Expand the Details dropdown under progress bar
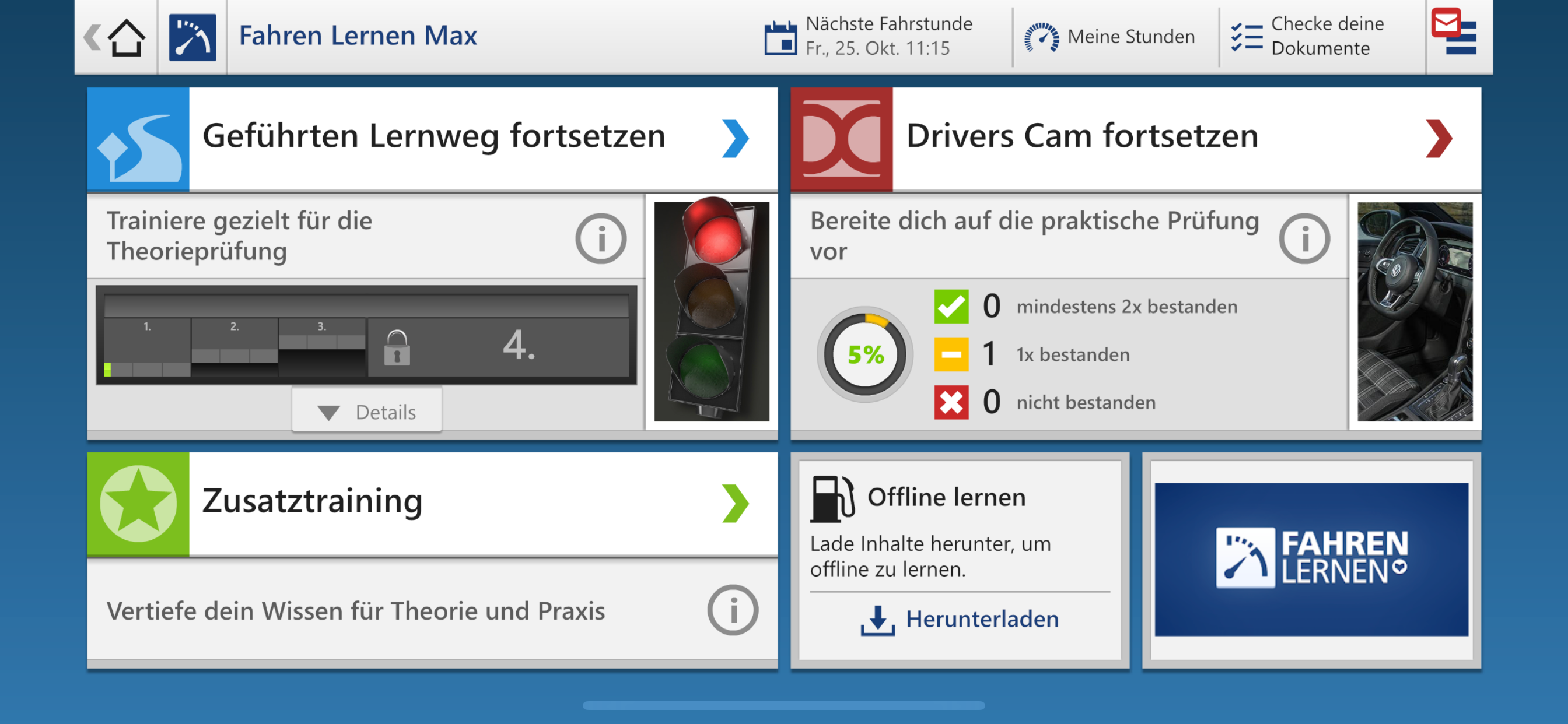This screenshot has height=724, width=1568. click(x=367, y=412)
